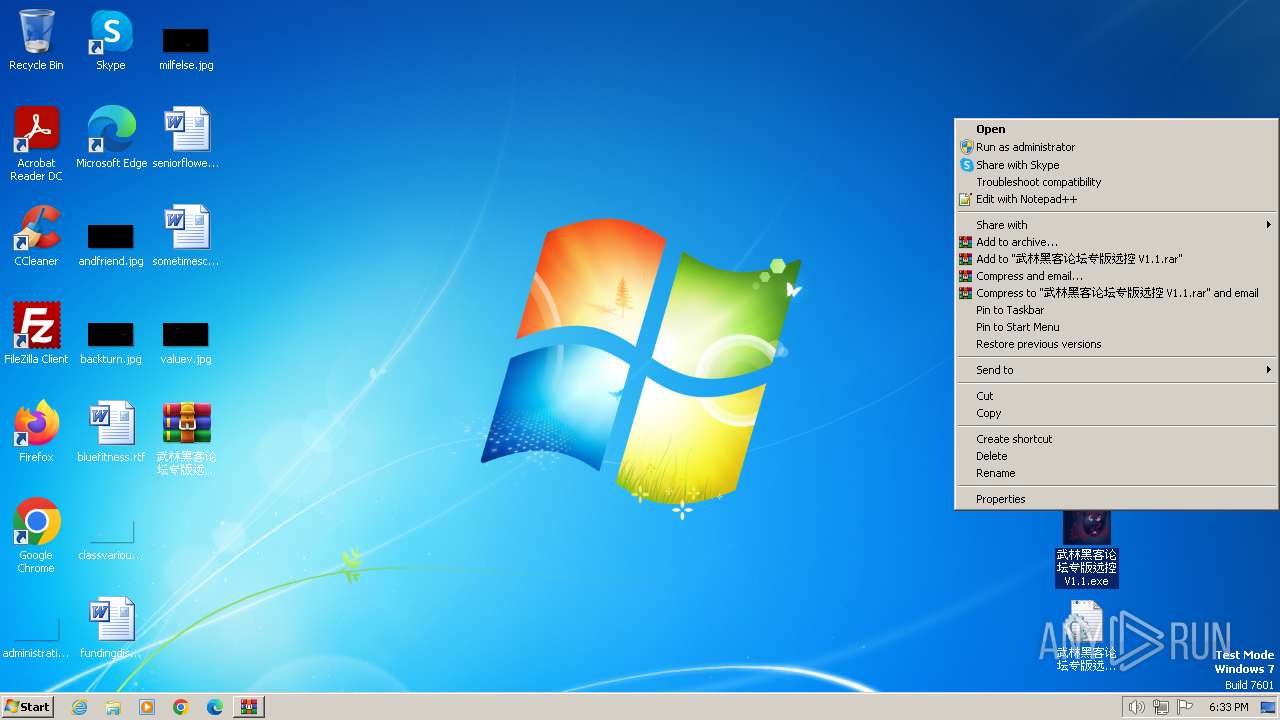Select the classvariou... desktop item
The width and height of the screenshot is (1280, 720).
coord(111,540)
